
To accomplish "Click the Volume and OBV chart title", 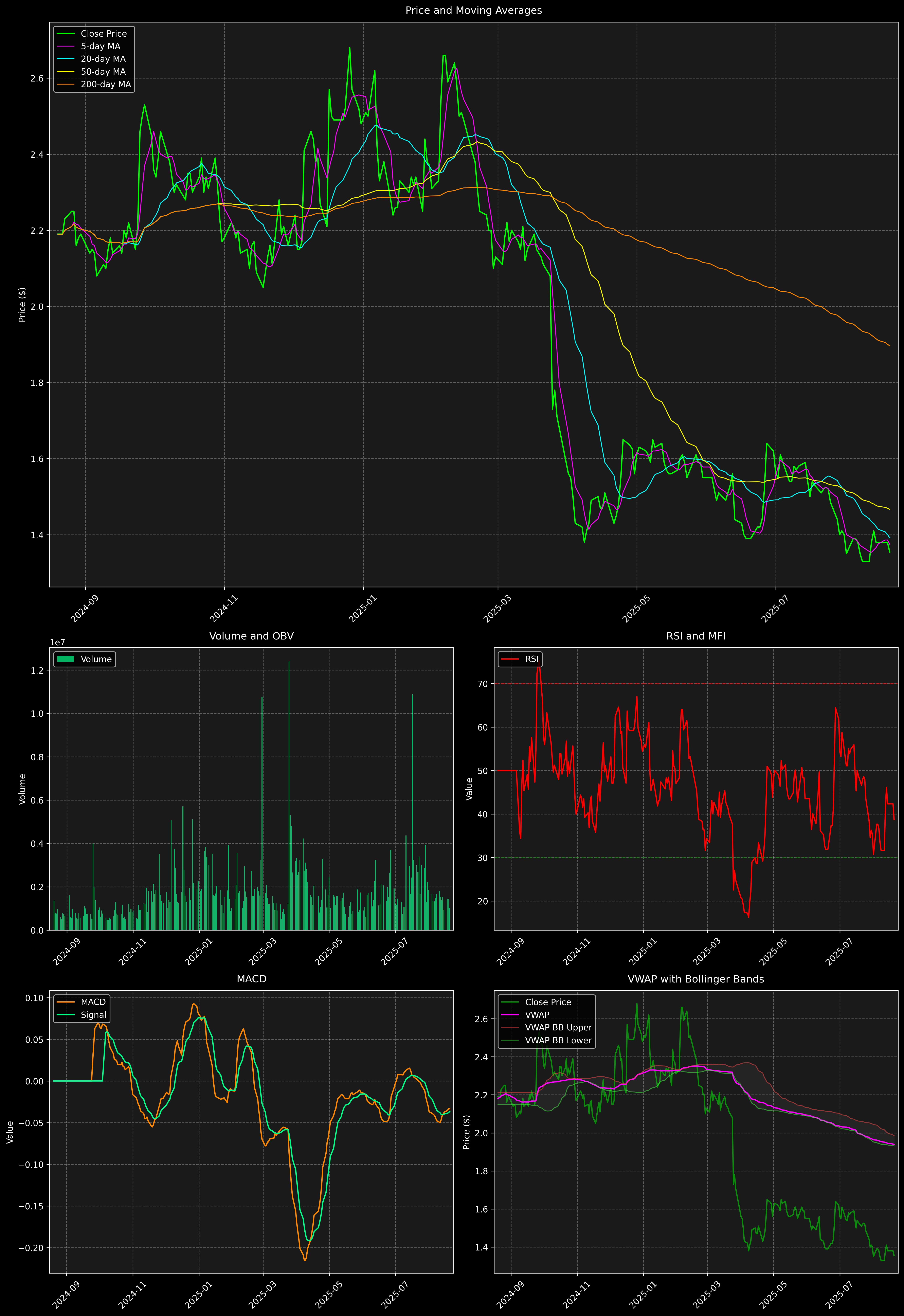I will [x=252, y=636].
